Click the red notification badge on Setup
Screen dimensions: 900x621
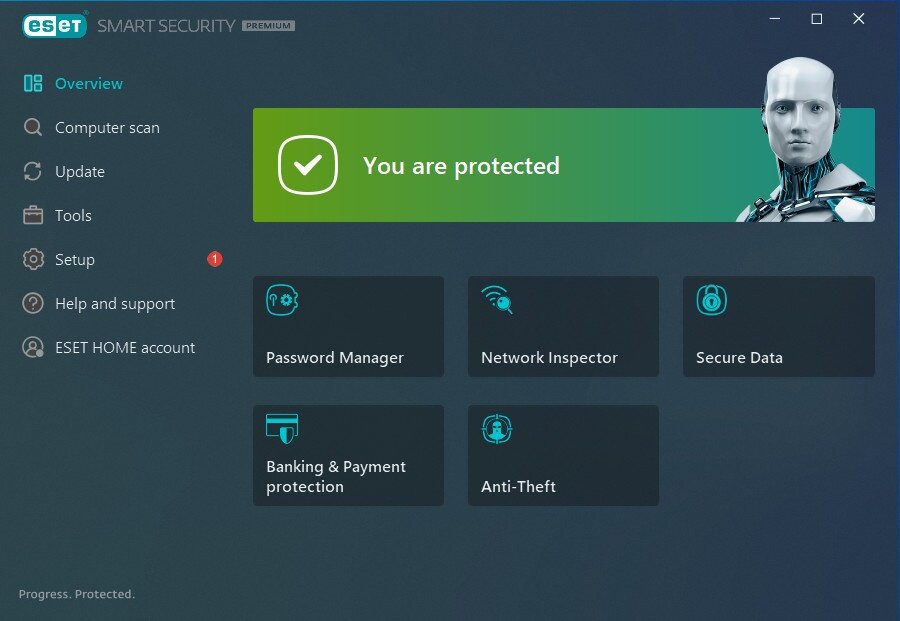(215, 259)
